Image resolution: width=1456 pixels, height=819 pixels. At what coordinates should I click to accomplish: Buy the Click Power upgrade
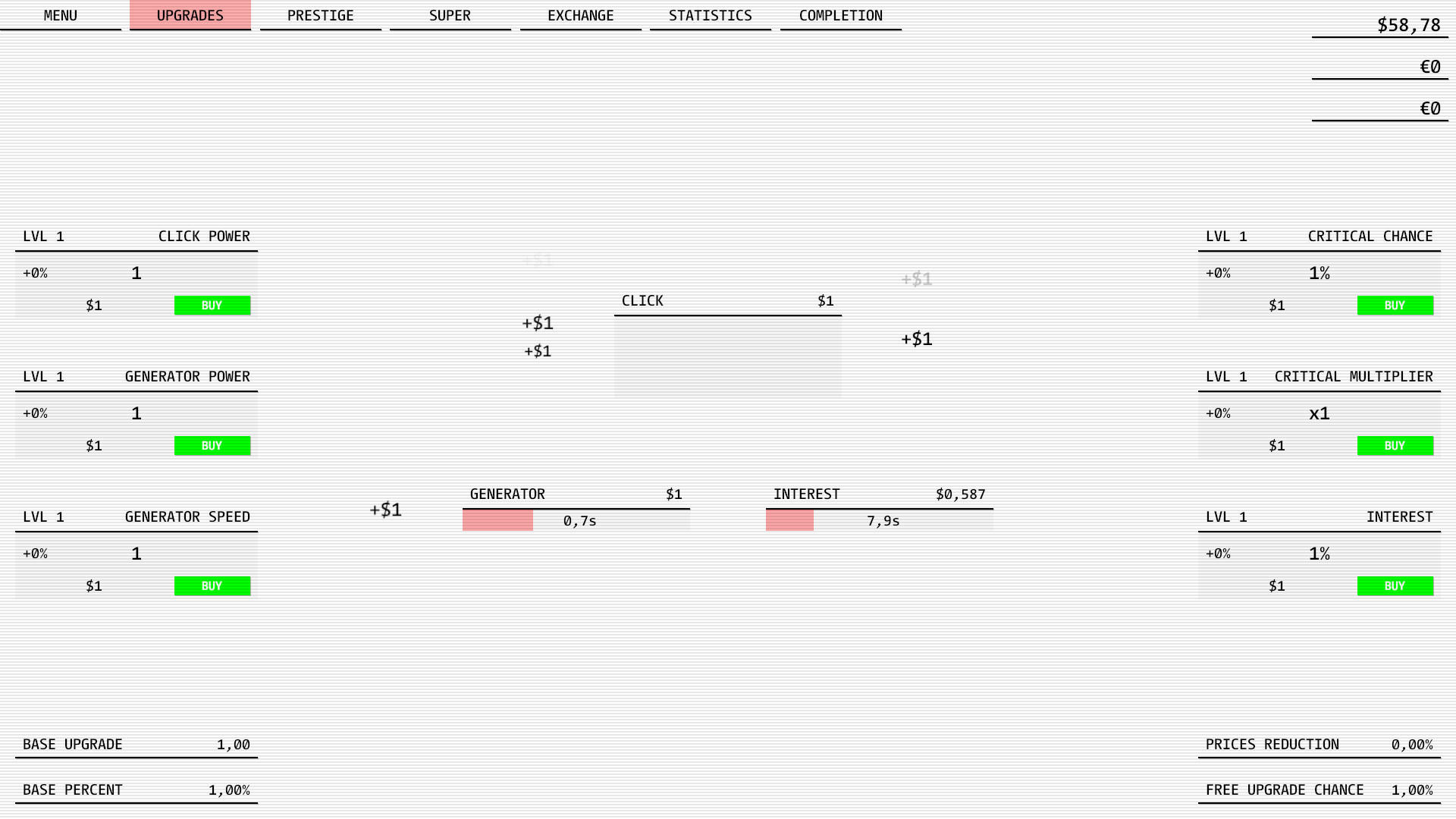[211, 305]
